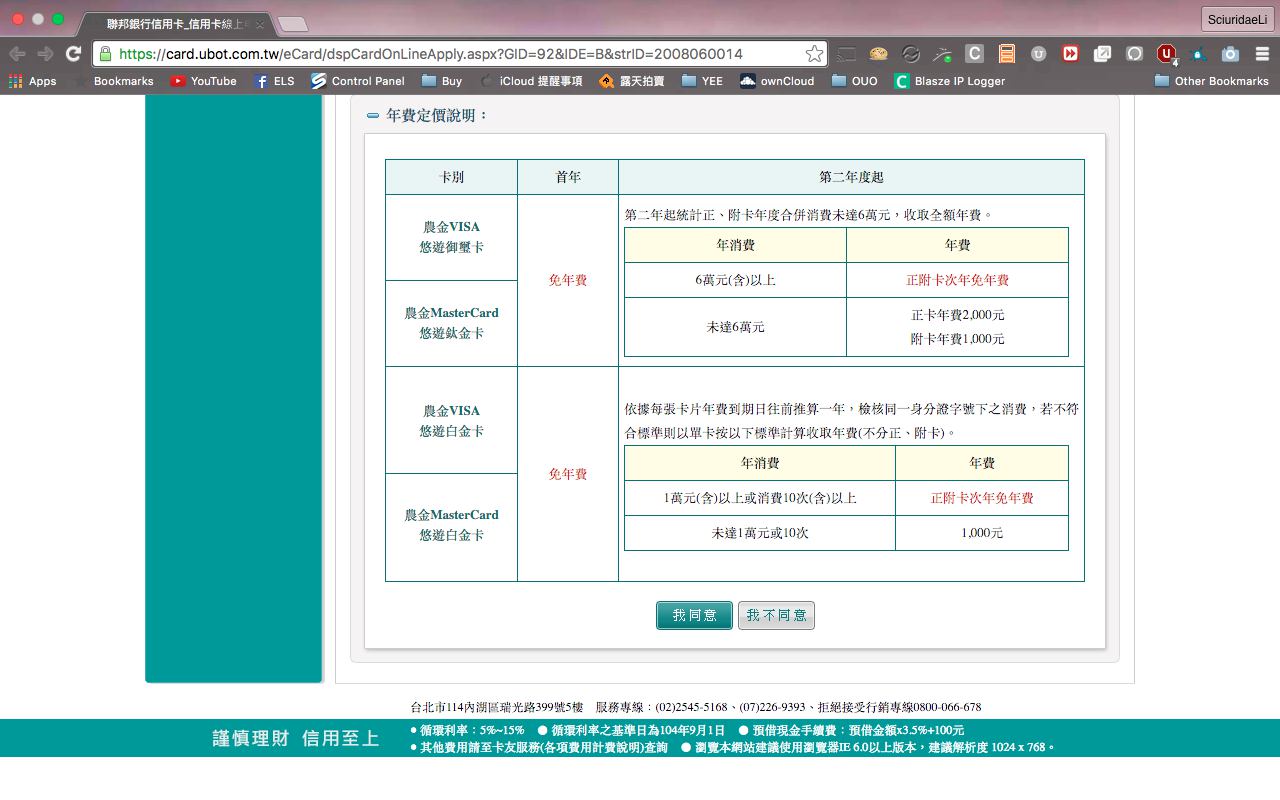Click the orange drawer cabinet extension icon

click(x=1007, y=54)
